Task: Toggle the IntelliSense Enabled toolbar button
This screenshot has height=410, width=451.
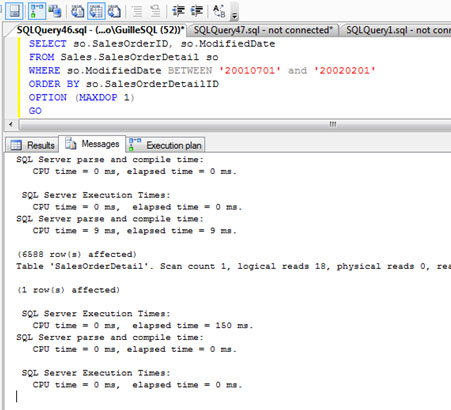Action: click(x=15, y=11)
